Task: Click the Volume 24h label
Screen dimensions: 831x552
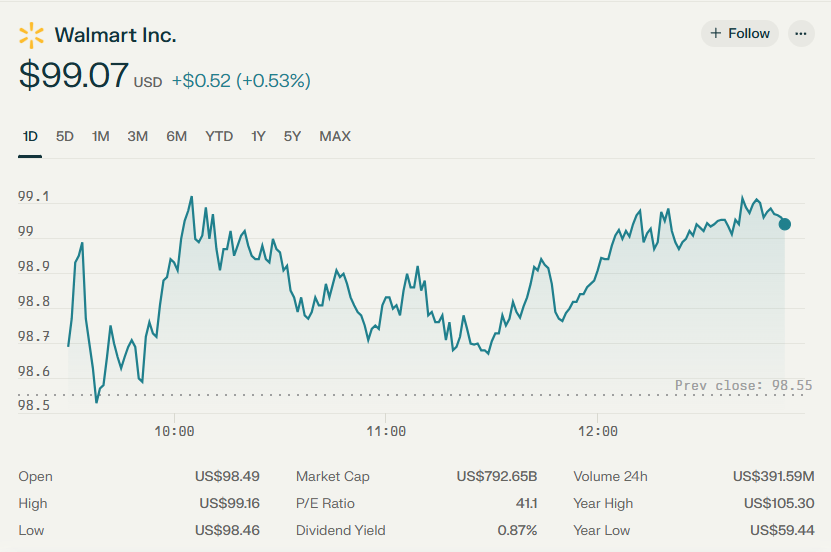Action: 611,476
